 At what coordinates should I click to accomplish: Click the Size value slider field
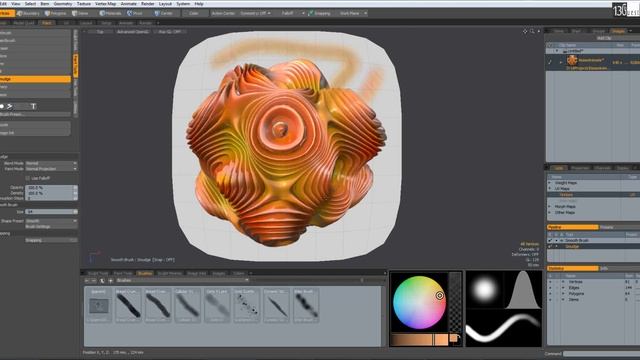click(x=51, y=211)
